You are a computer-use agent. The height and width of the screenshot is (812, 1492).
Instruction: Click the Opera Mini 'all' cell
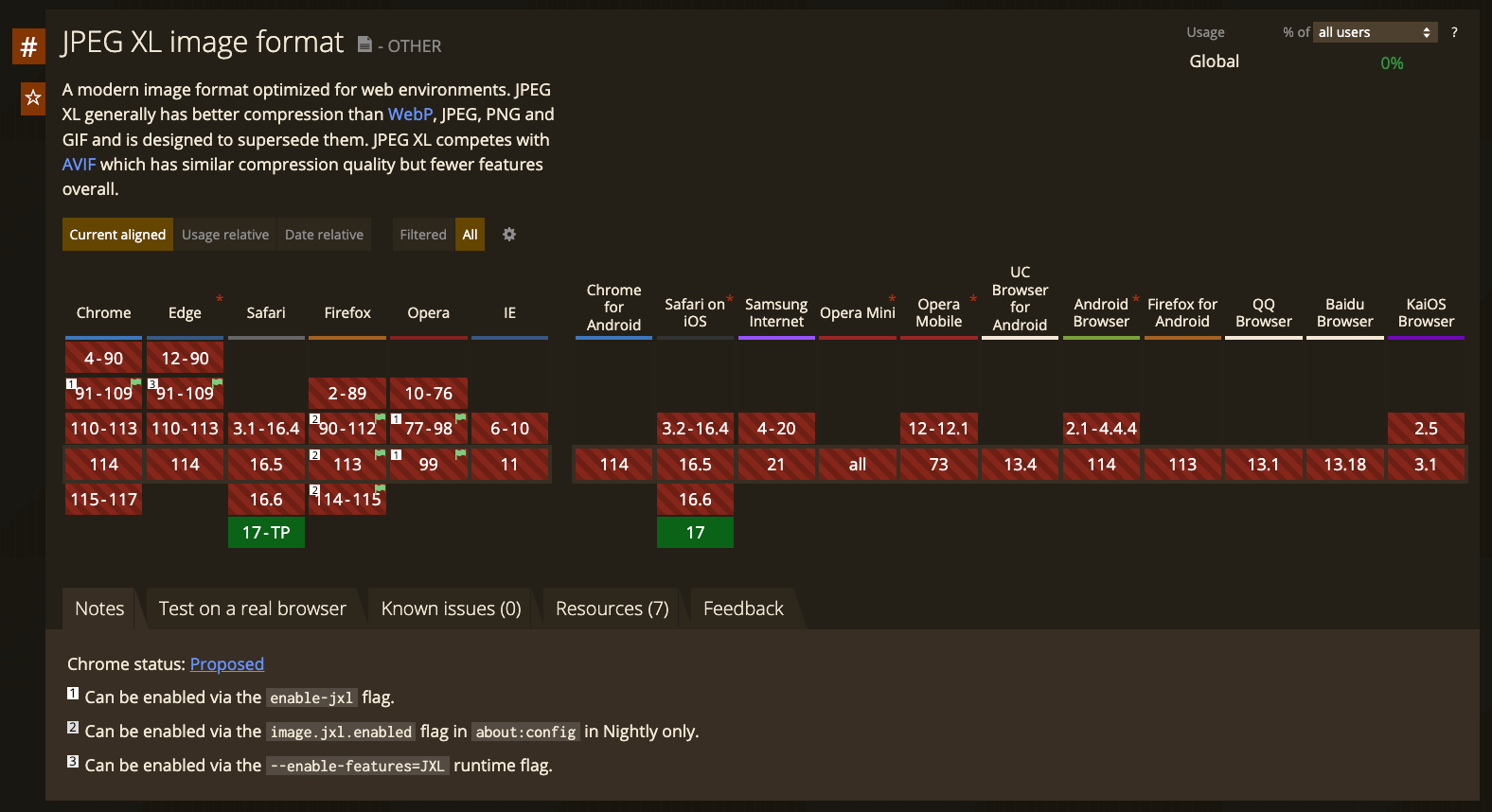pos(858,465)
